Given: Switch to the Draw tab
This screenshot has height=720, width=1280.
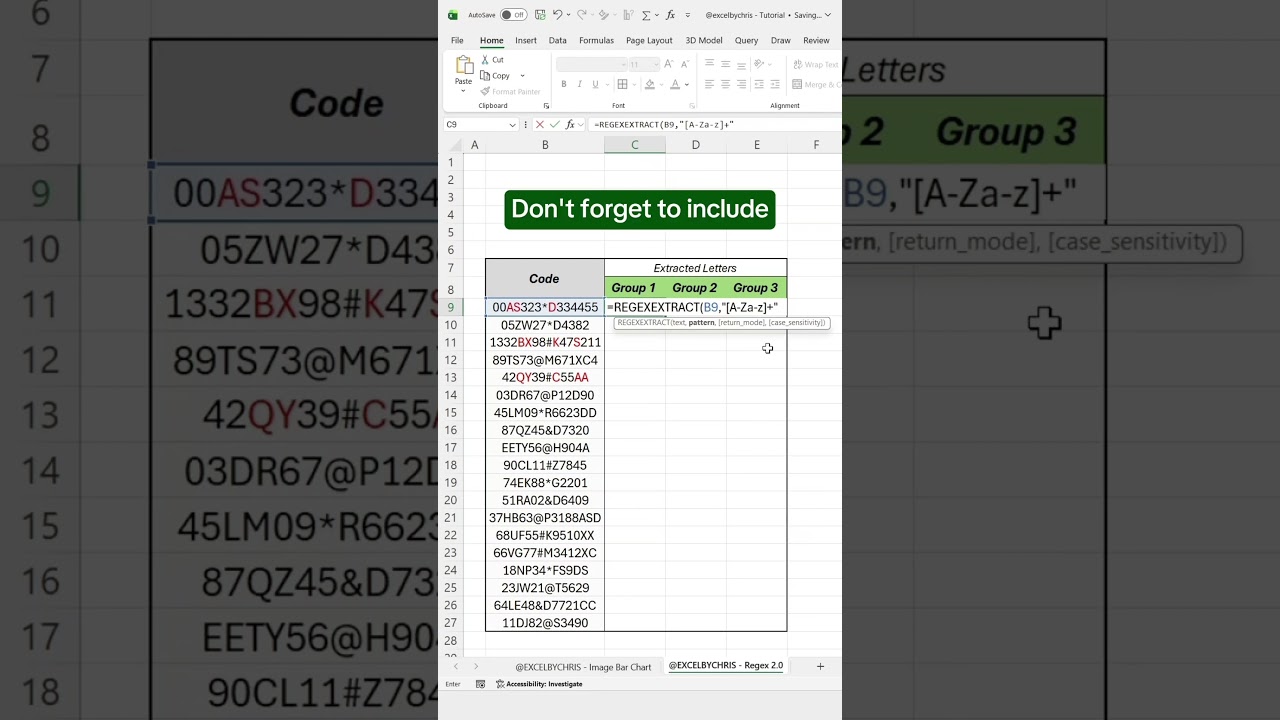Looking at the screenshot, I should tap(781, 40).
